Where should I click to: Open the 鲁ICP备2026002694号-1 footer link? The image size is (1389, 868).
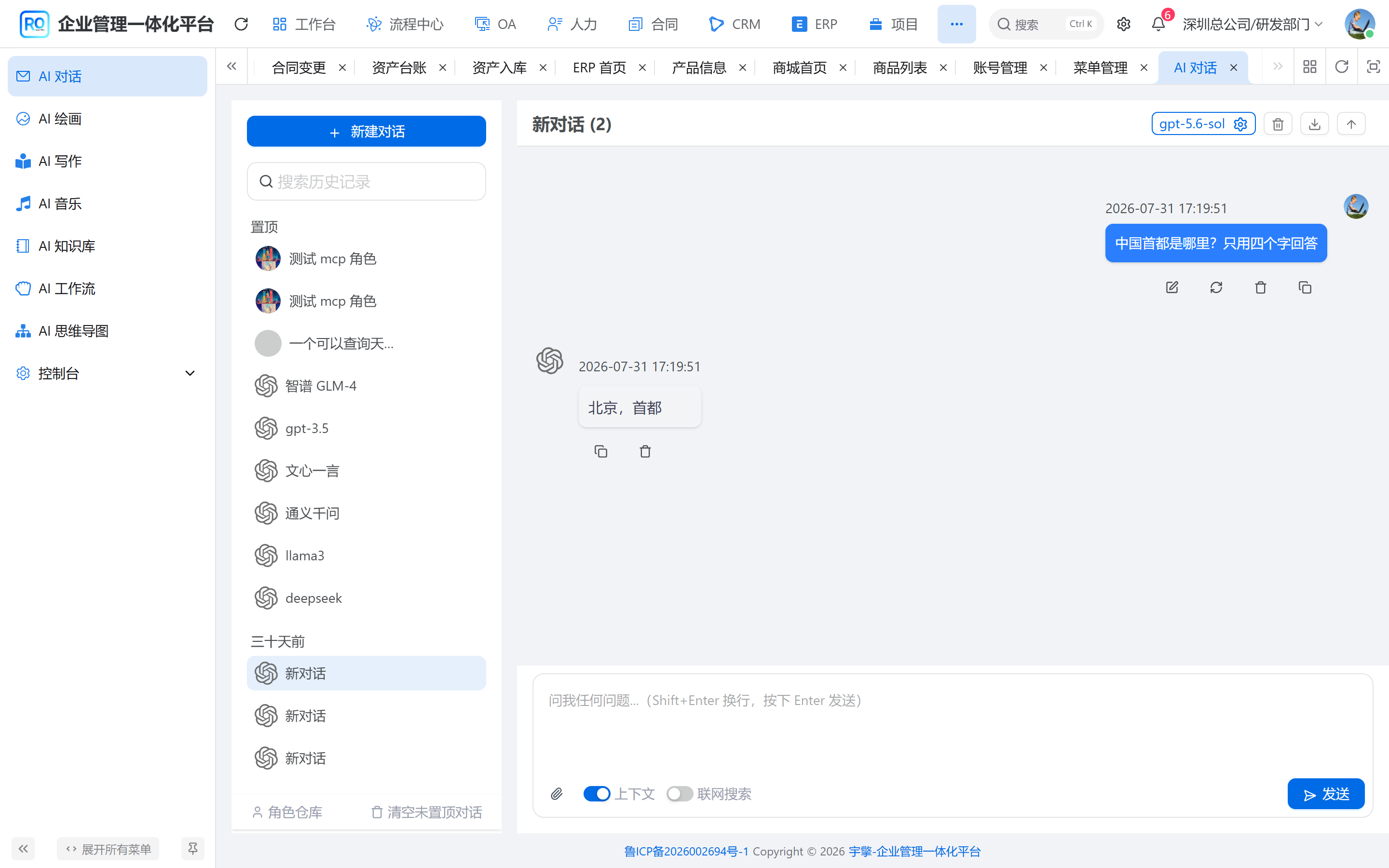tap(686, 851)
